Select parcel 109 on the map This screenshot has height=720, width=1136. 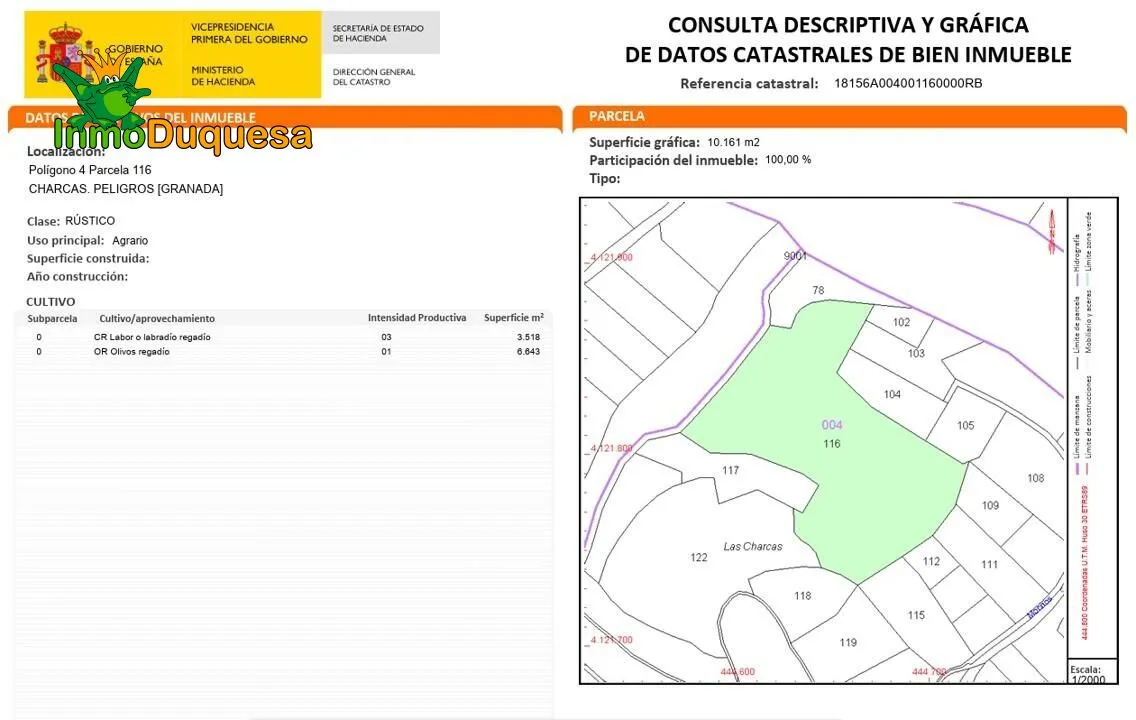(990, 505)
